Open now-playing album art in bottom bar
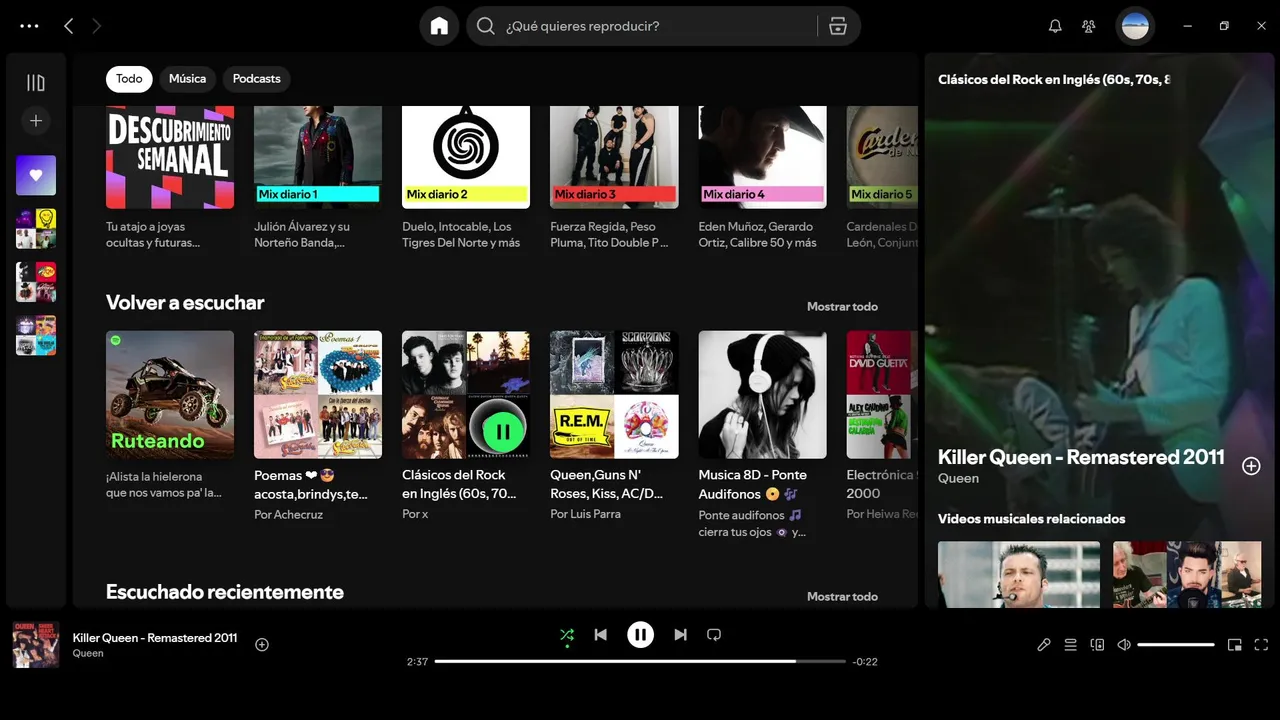Screen dimensions: 1280x720 pyautogui.click(x=36, y=645)
